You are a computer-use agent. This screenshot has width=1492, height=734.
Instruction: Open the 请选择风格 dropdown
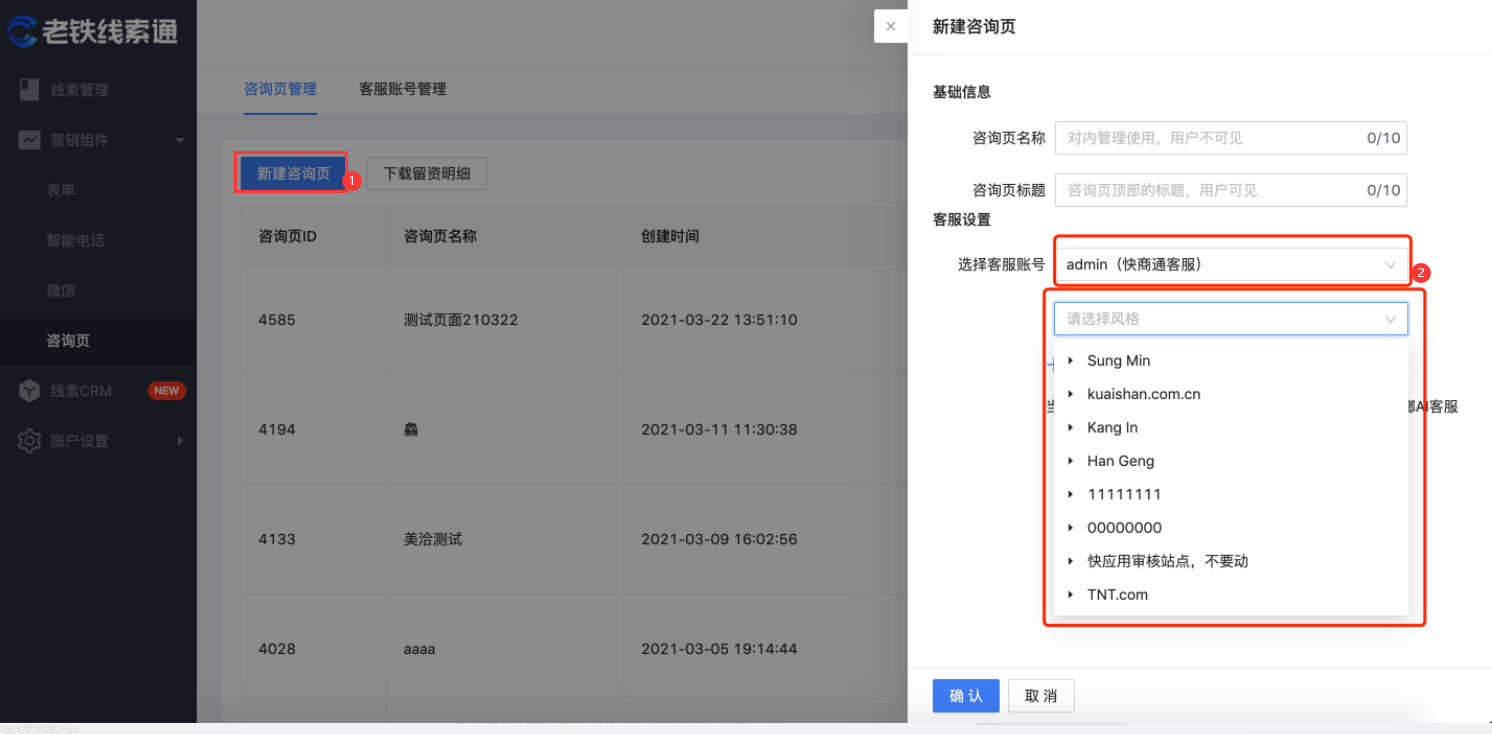1230,319
